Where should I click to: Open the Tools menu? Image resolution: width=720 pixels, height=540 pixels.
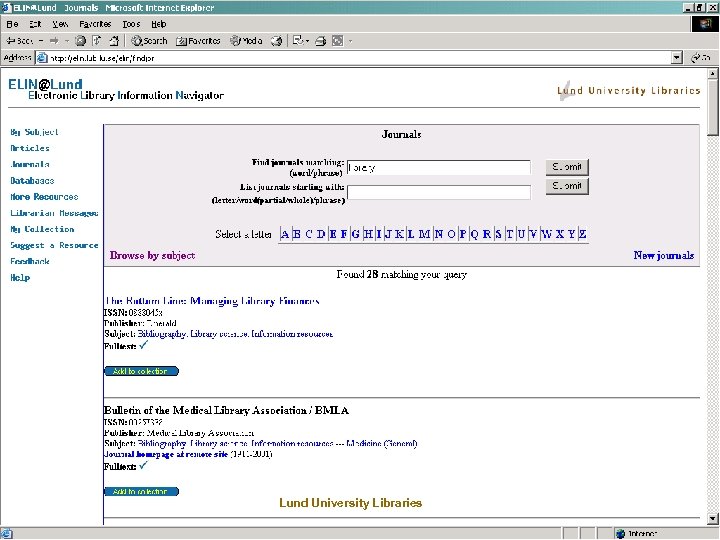131,24
